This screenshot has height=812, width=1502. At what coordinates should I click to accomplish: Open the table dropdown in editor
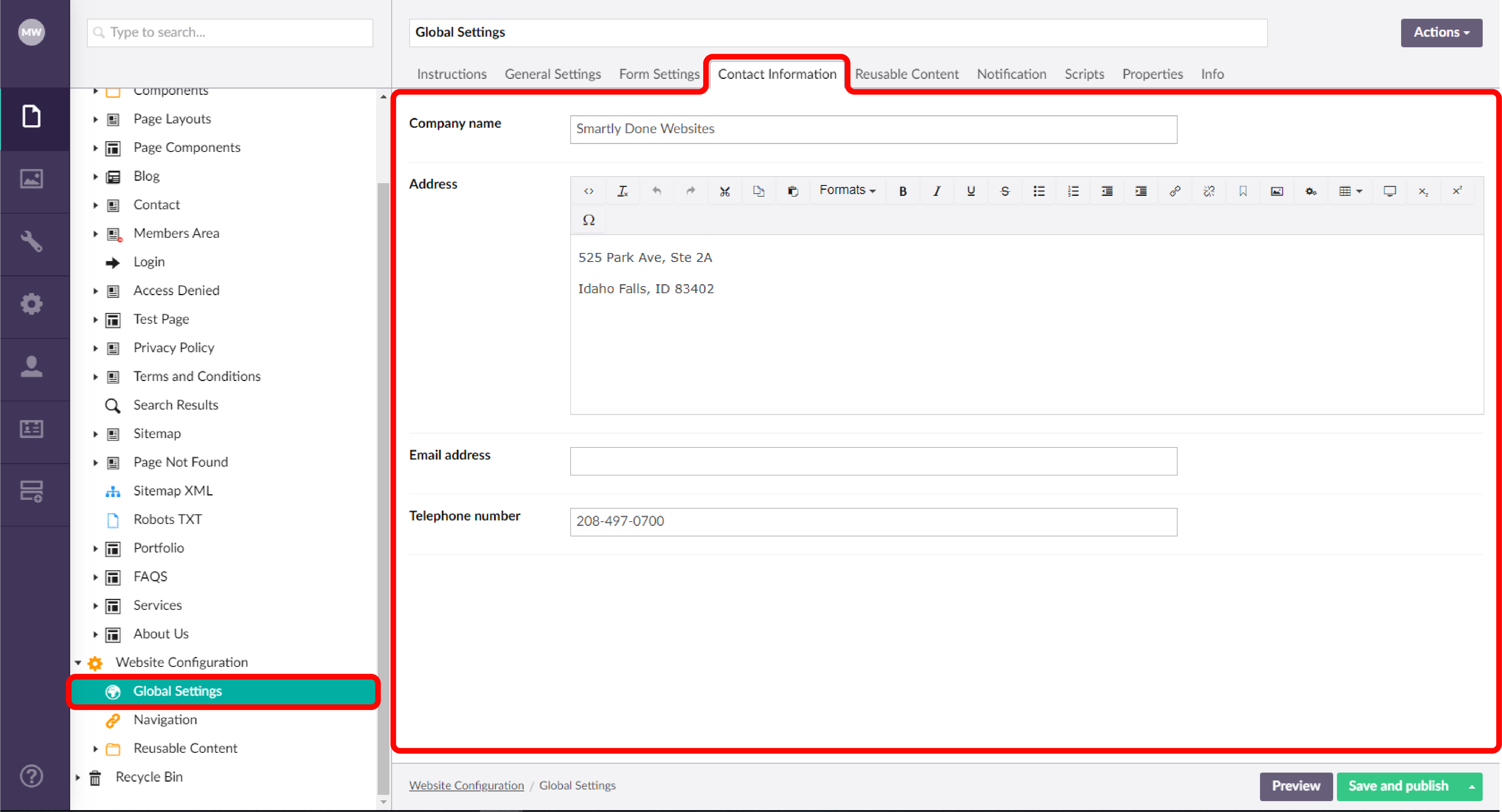[x=1350, y=191]
